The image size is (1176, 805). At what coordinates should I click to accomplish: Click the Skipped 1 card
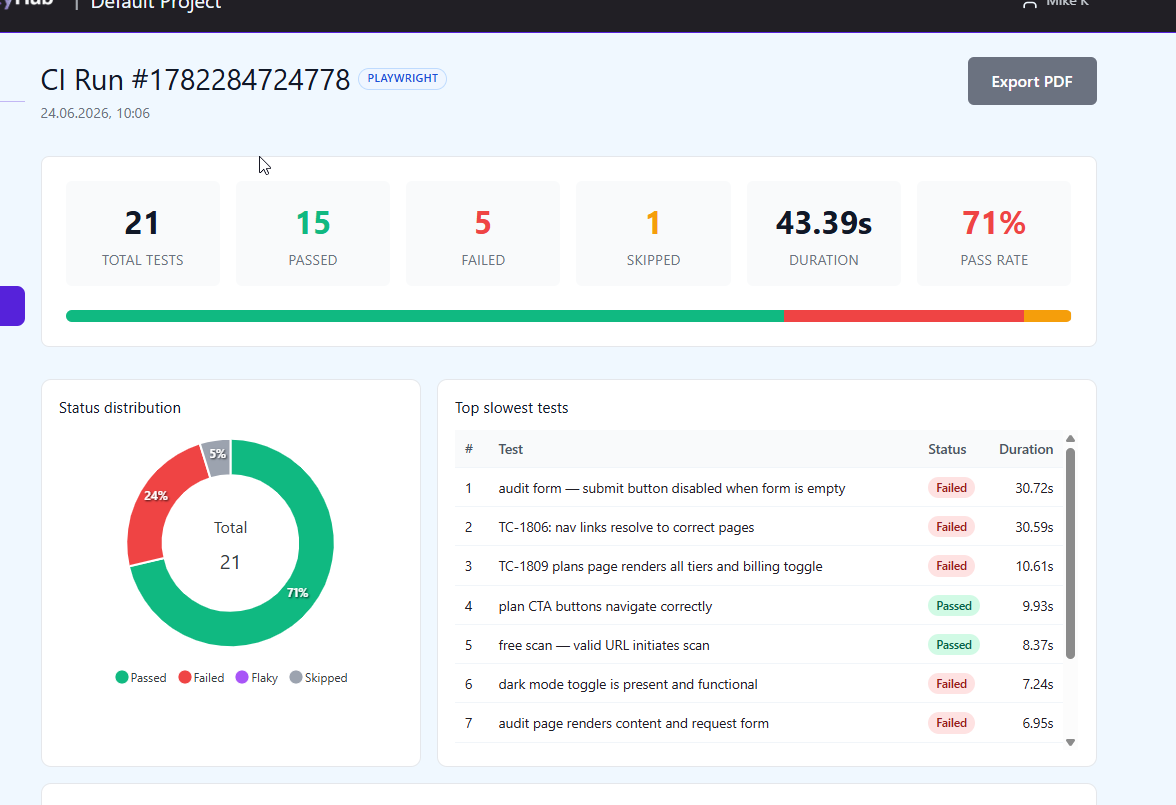(x=653, y=233)
